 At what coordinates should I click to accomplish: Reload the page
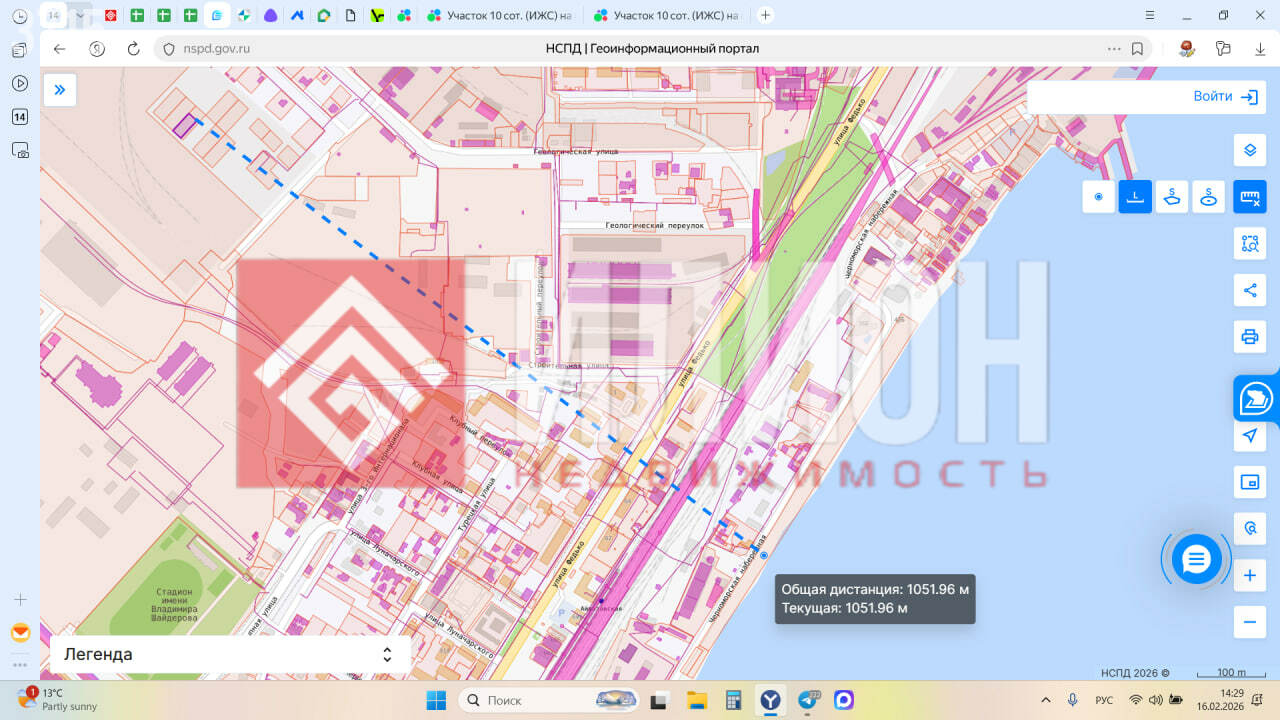pyautogui.click(x=133, y=48)
